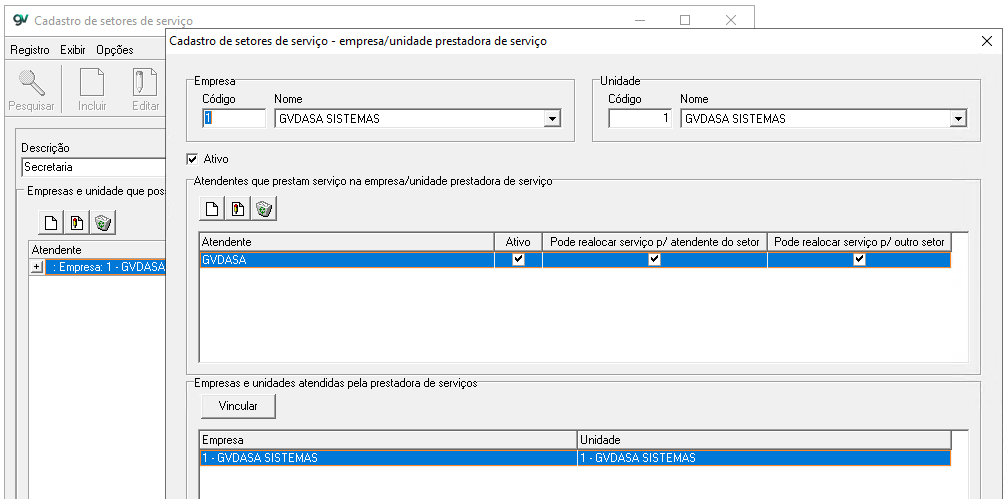Edit atendente with the document-pencil icon in dialog
The width and height of the screenshot is (1008, 499).
237,208
